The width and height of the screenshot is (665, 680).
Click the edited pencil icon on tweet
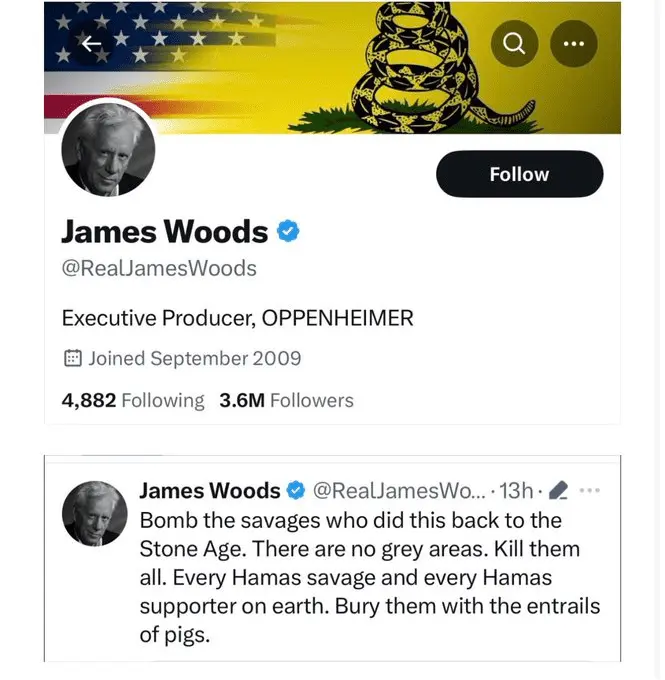[558, 490]
